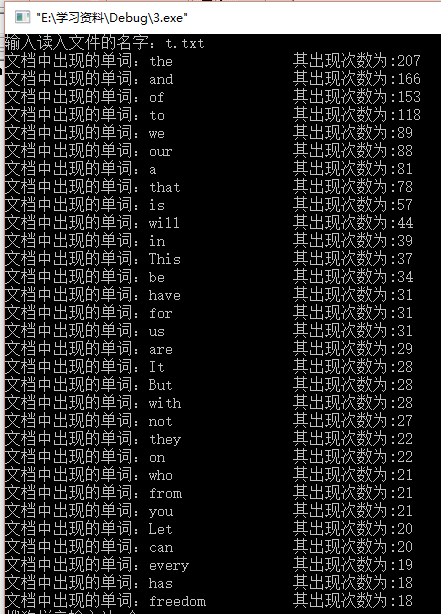Click the word "will" entry
The width and height of the screenshot is (441, 614).
tap(164, 224)
